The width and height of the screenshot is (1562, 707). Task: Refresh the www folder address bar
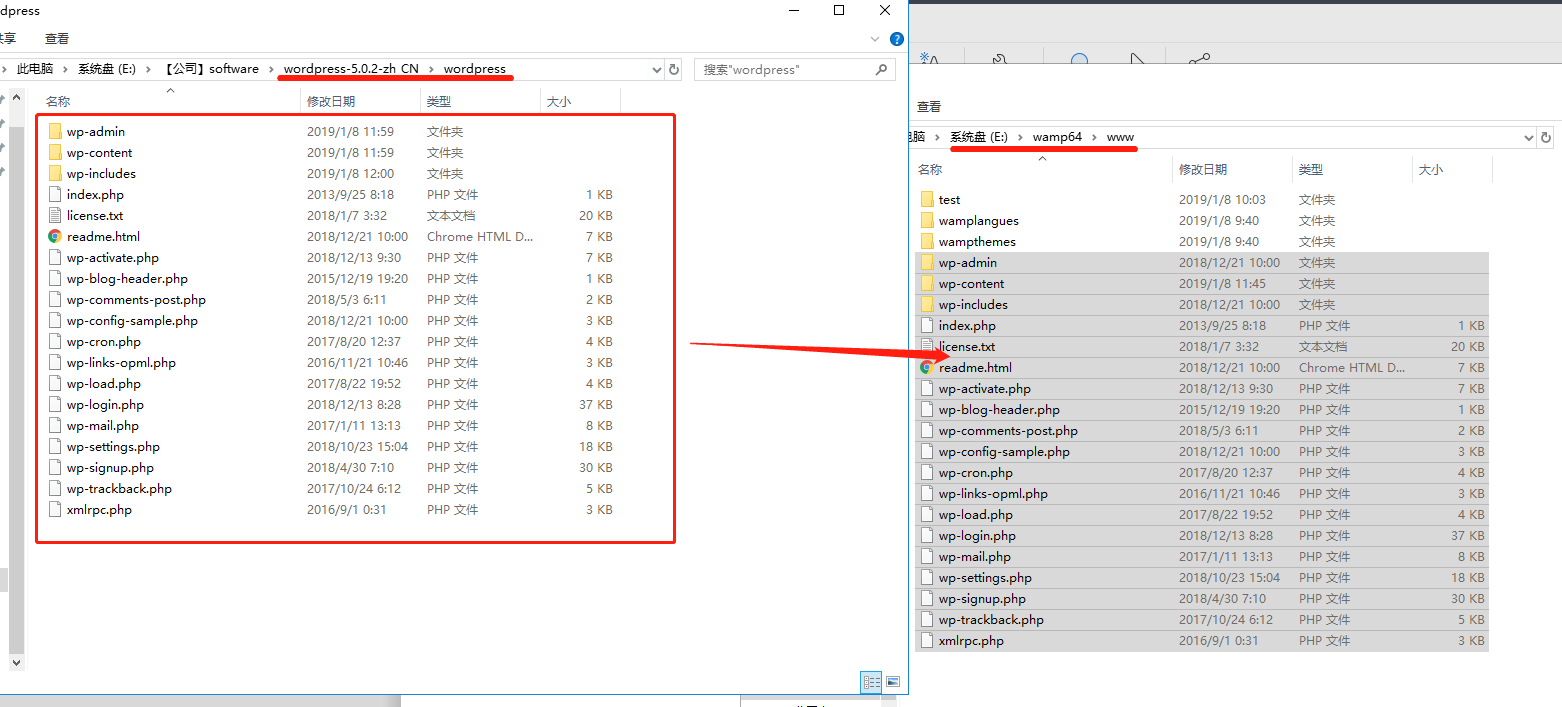tap(1546, 137)
